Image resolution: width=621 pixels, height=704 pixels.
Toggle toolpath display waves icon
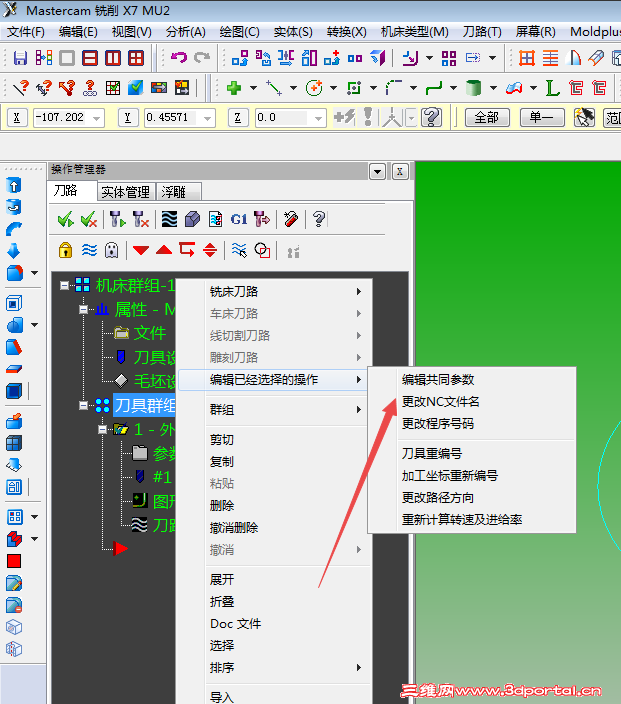point(89,250)
